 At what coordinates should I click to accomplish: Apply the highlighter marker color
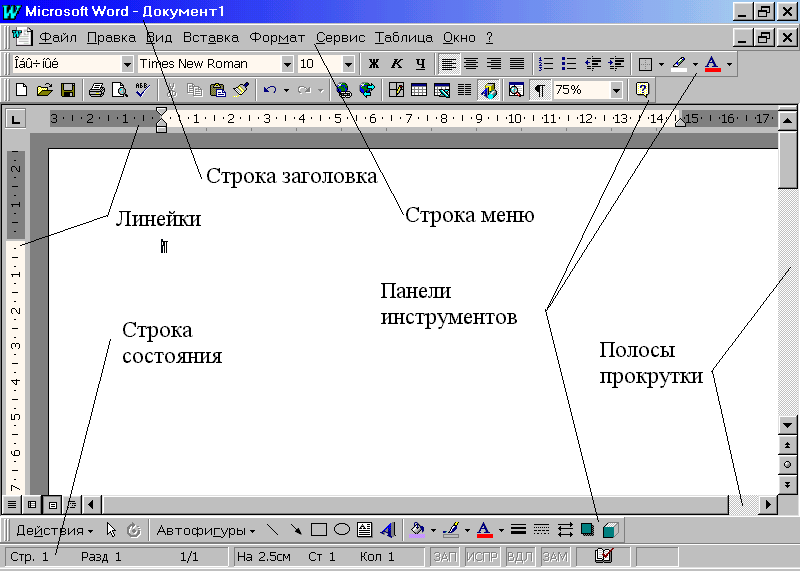click(x=679, y=64)
